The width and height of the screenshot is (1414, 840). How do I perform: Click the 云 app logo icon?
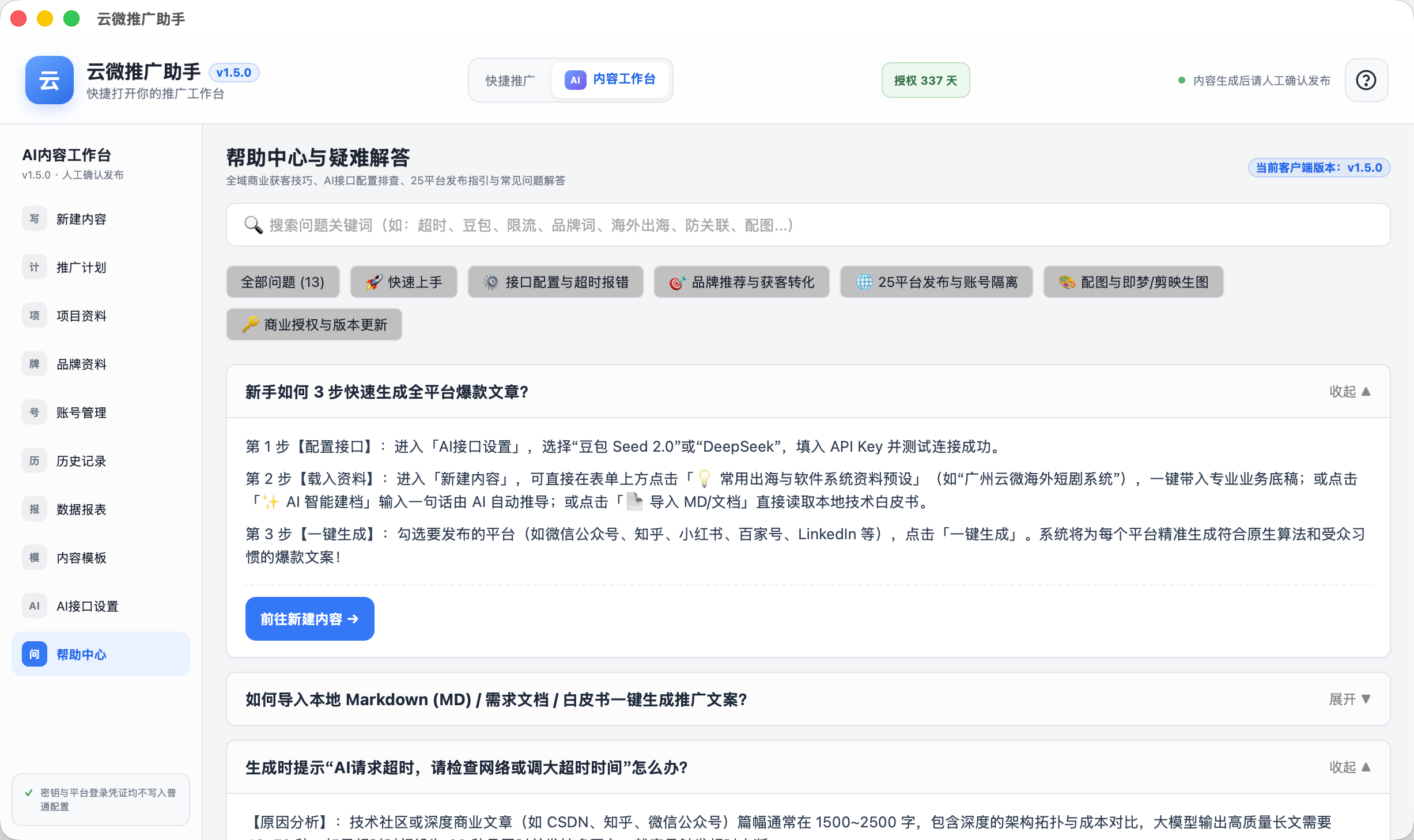pos(49,80)
